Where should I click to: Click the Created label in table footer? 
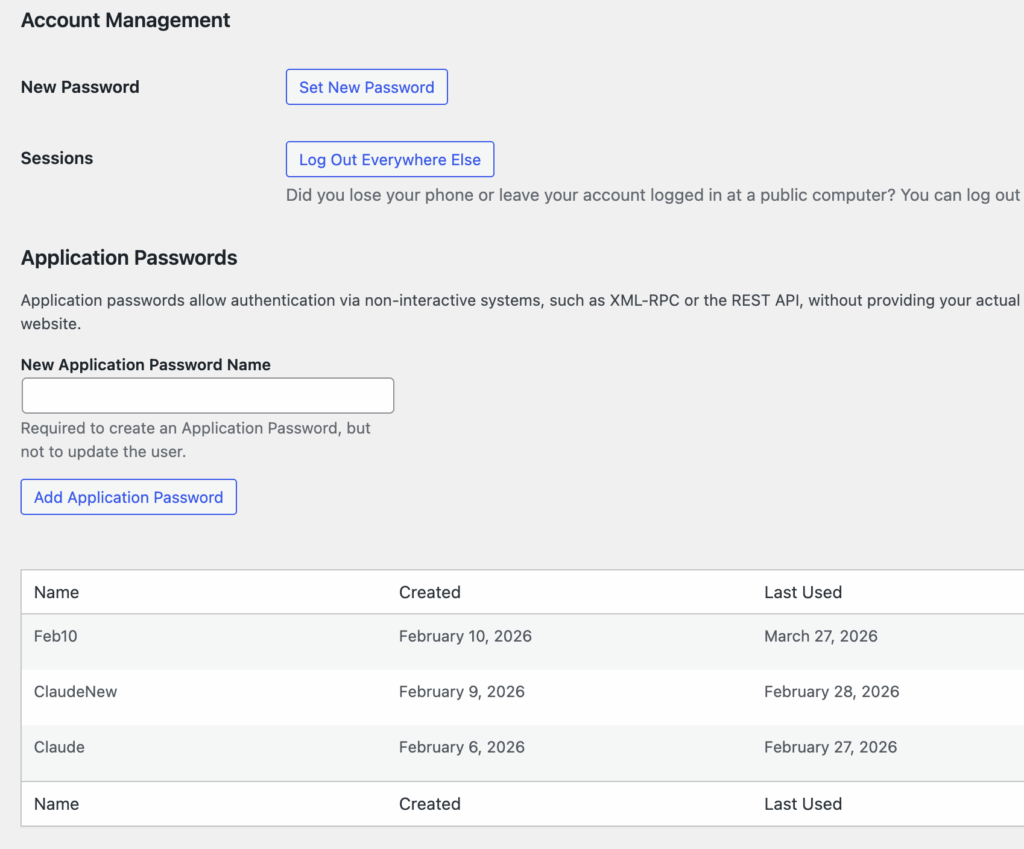click(x=429, y=804)
